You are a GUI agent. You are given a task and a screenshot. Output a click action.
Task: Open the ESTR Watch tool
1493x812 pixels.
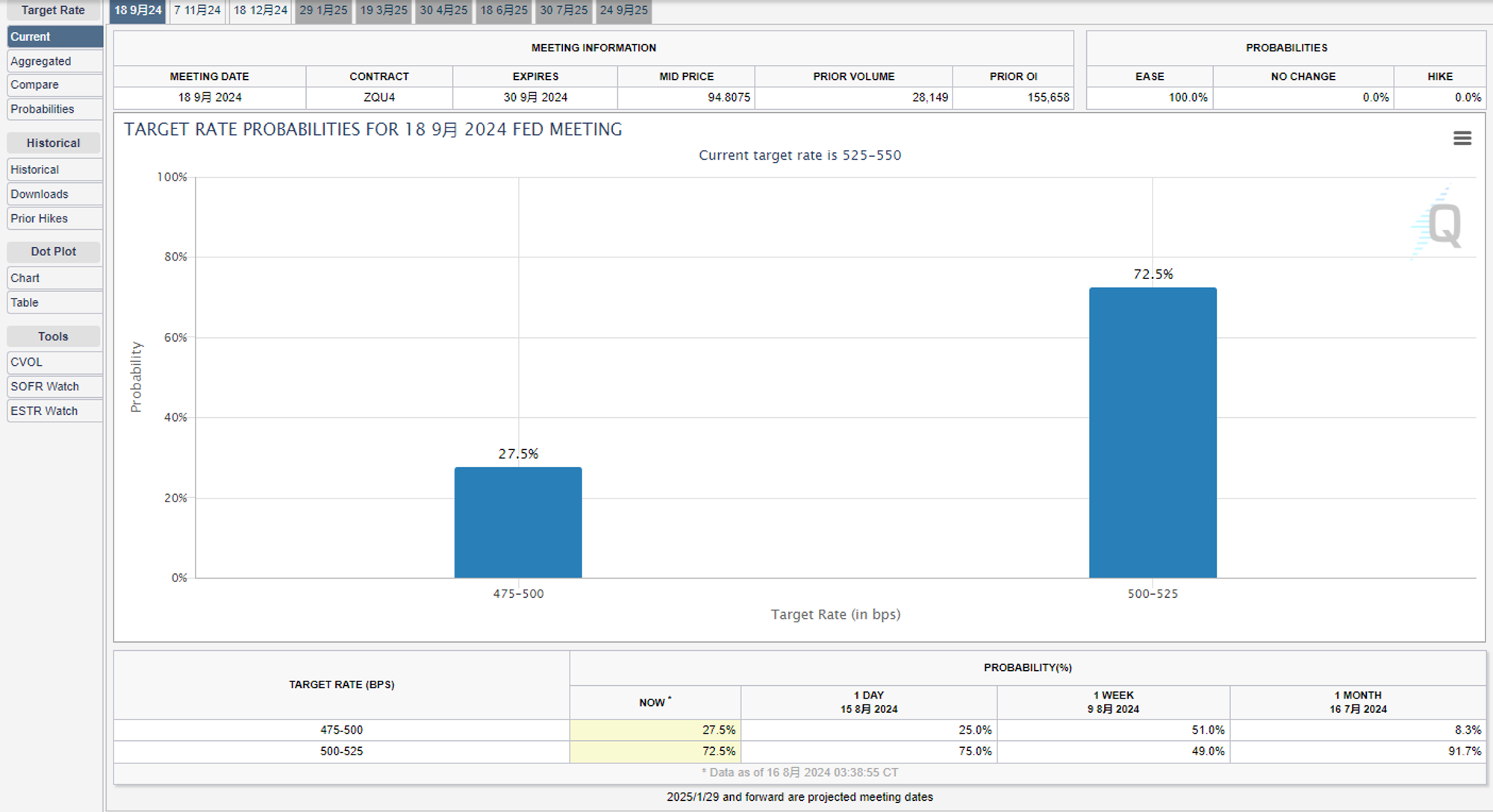click(54, 411)
